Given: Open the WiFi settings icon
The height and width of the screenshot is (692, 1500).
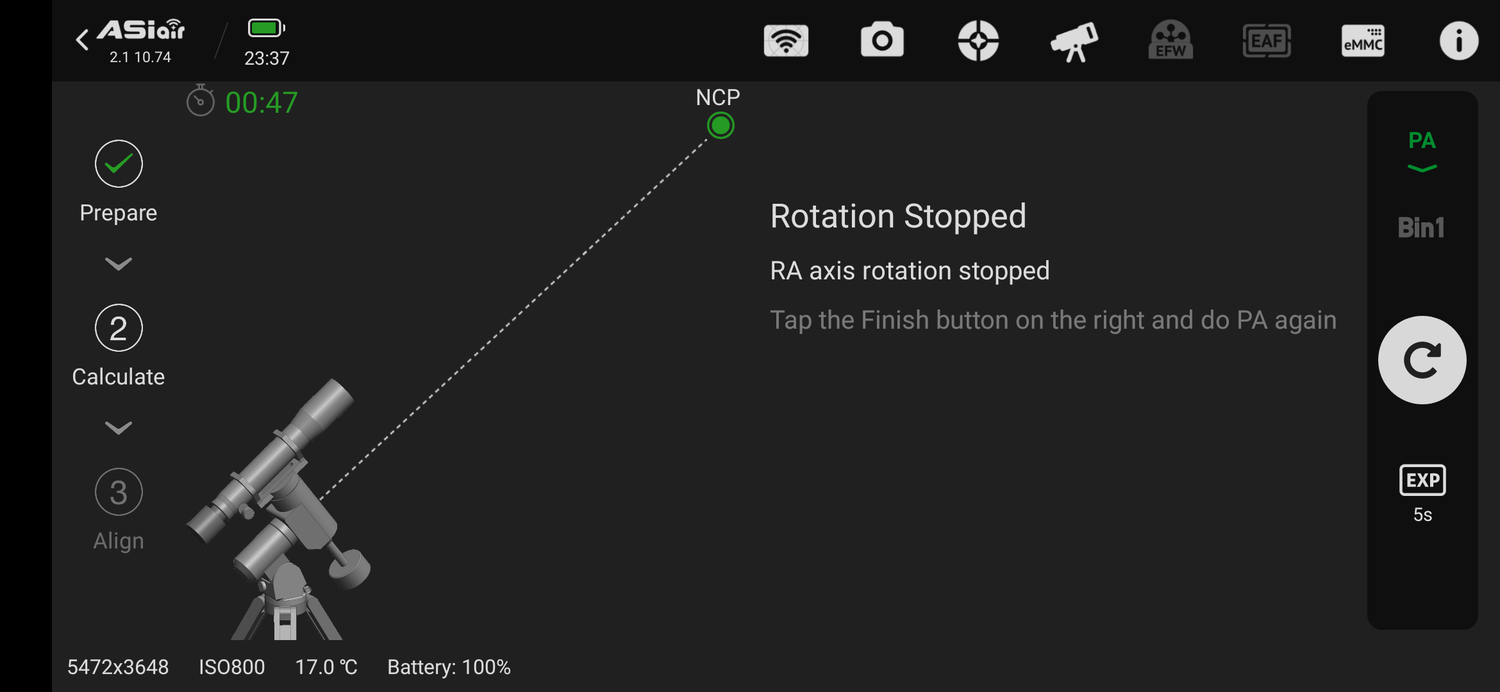Looking at the screenshot, I should [786, 40].
